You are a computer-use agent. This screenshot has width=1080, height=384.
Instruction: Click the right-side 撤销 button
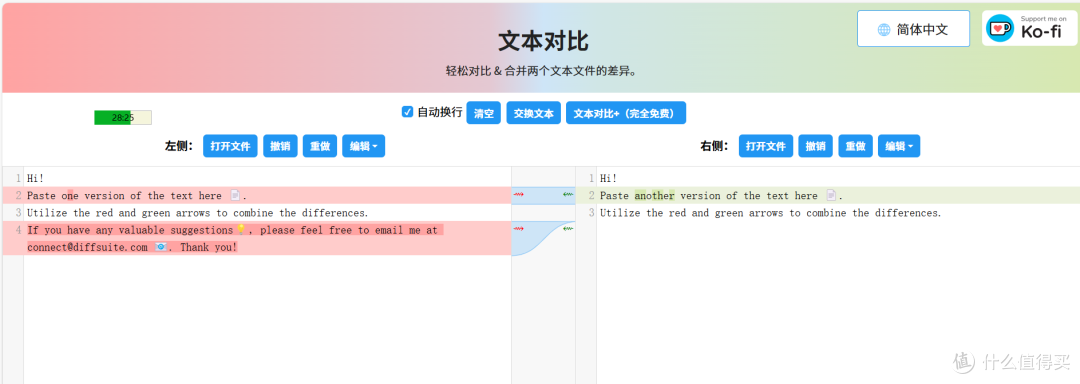(x=816, y=146)
